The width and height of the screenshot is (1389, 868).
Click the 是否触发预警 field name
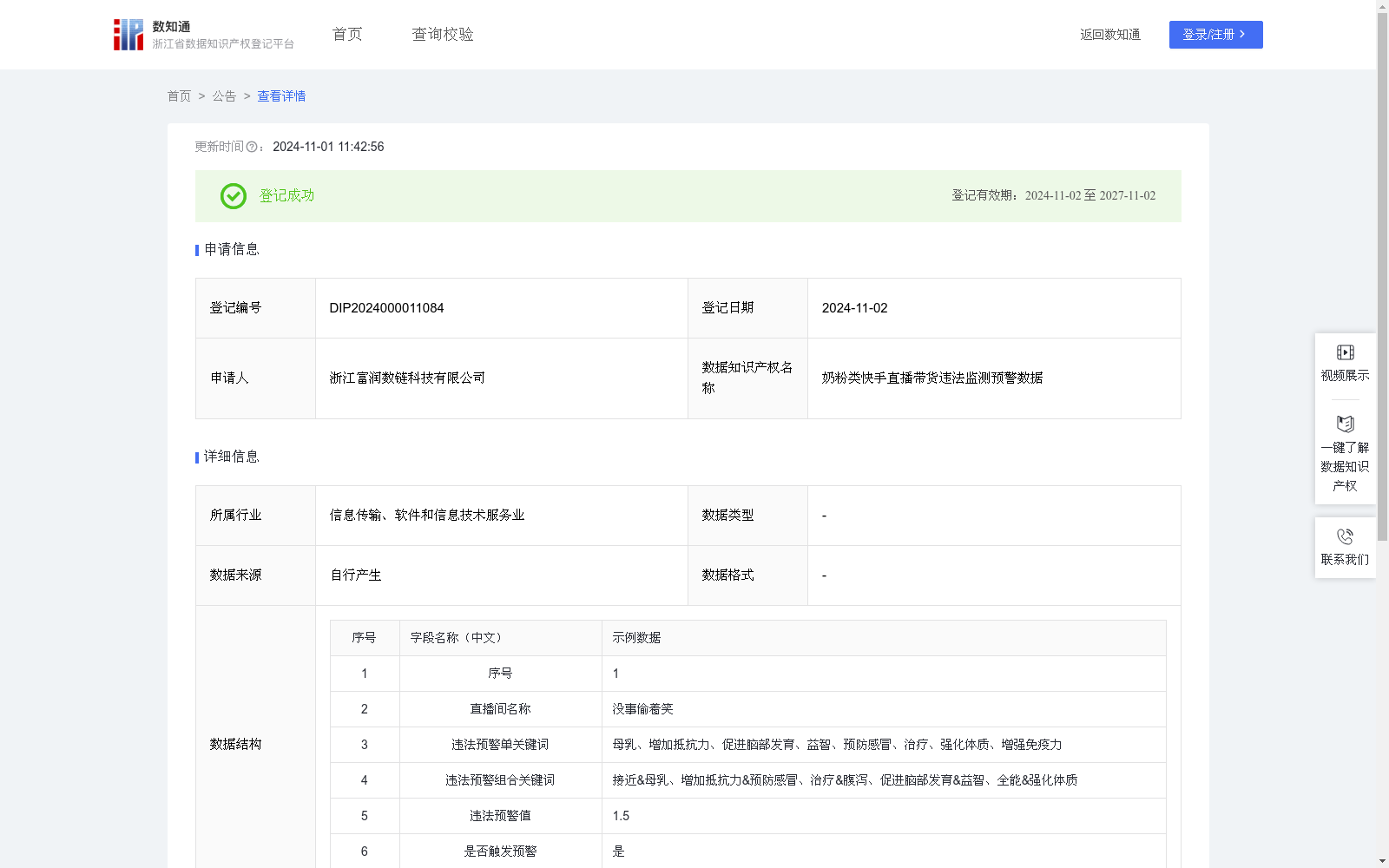tap(500, 852)
